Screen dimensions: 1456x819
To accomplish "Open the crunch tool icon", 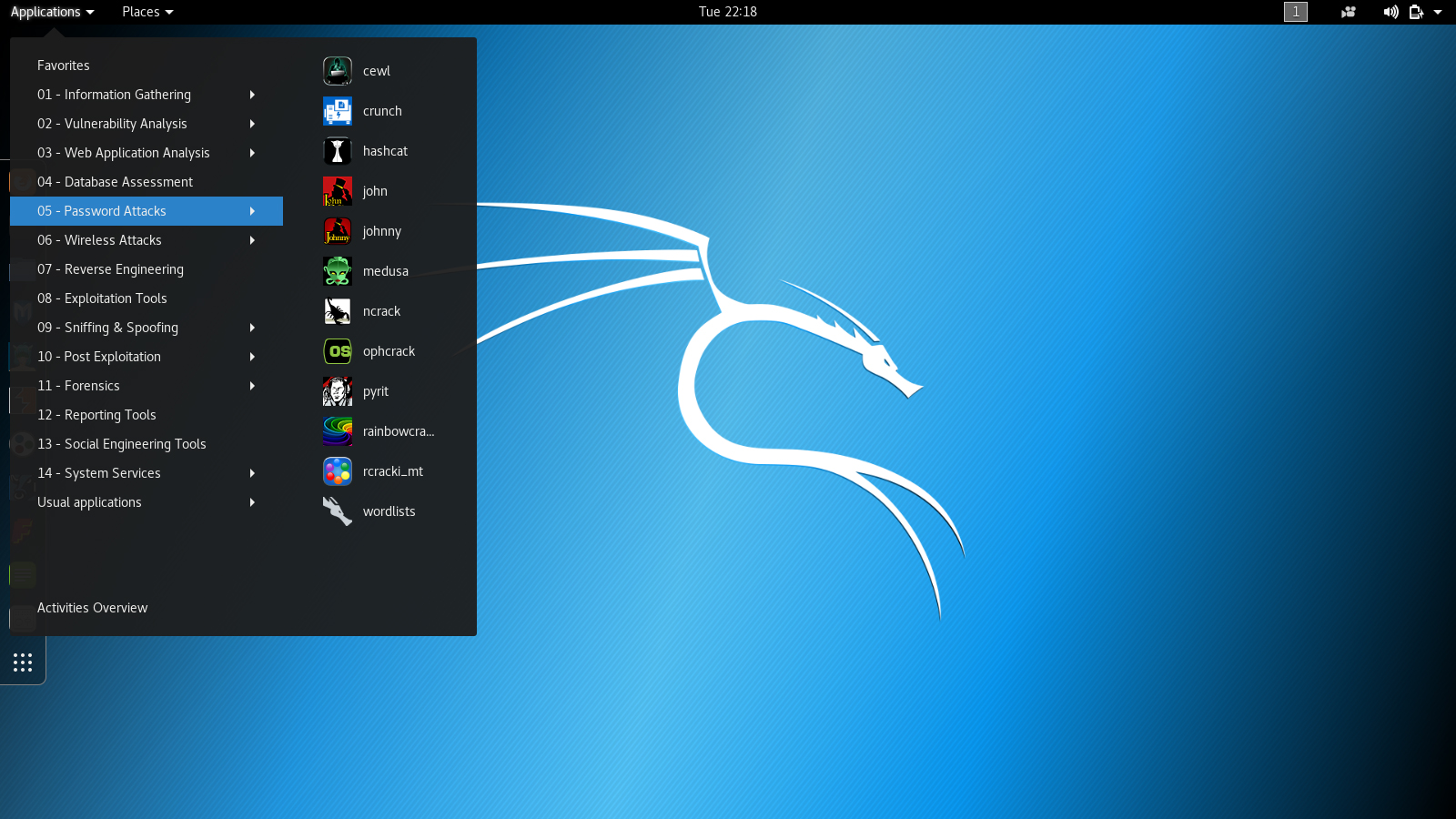I will click(x=338, y=111).
